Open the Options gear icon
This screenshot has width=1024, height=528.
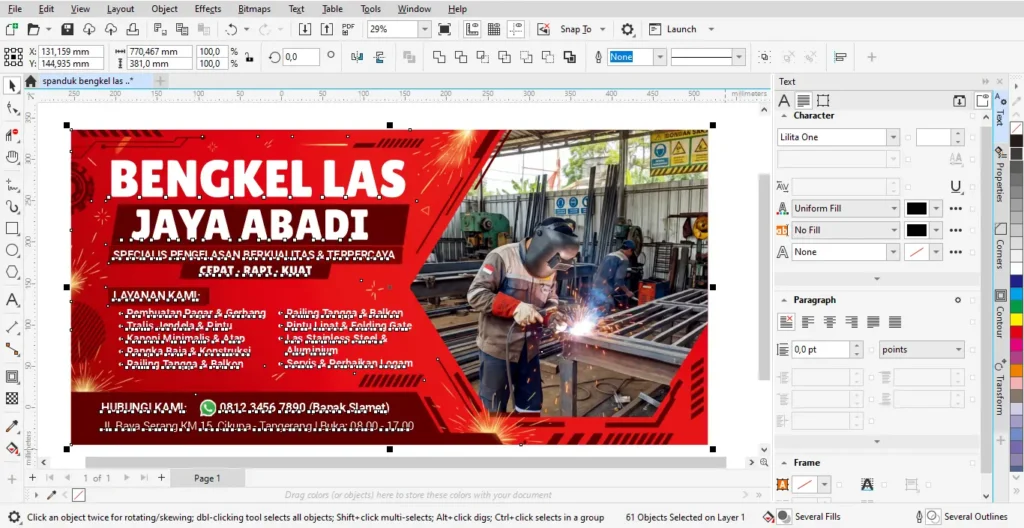628,29
